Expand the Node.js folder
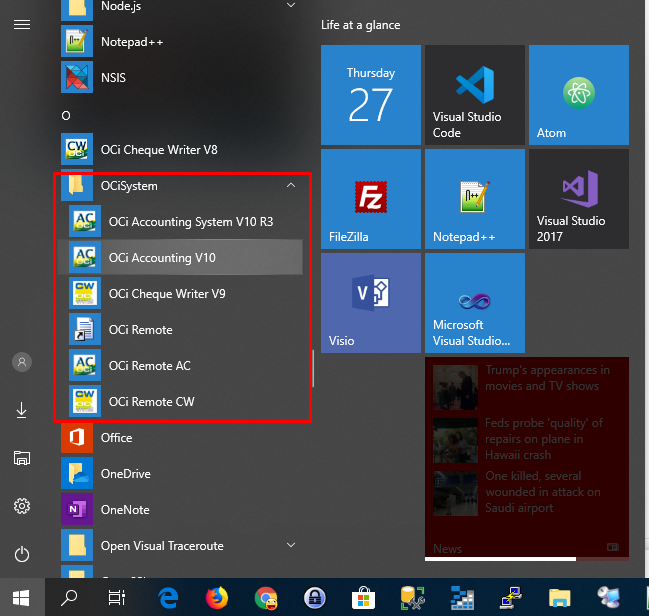649x616 pixels. 291,5
